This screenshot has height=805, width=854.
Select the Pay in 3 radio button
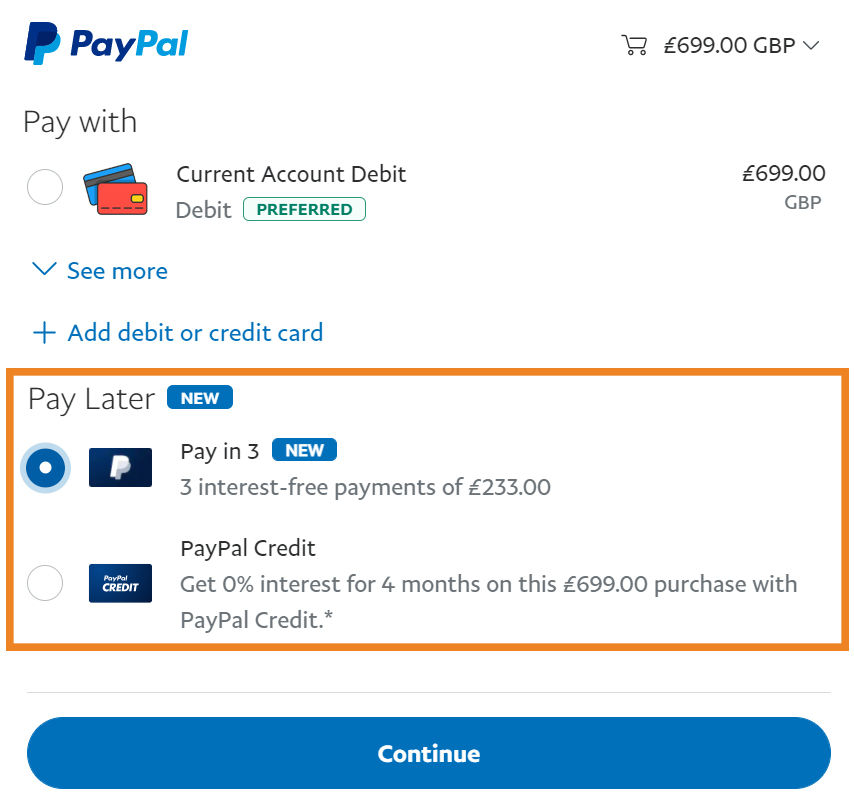[x=44, y=467]
